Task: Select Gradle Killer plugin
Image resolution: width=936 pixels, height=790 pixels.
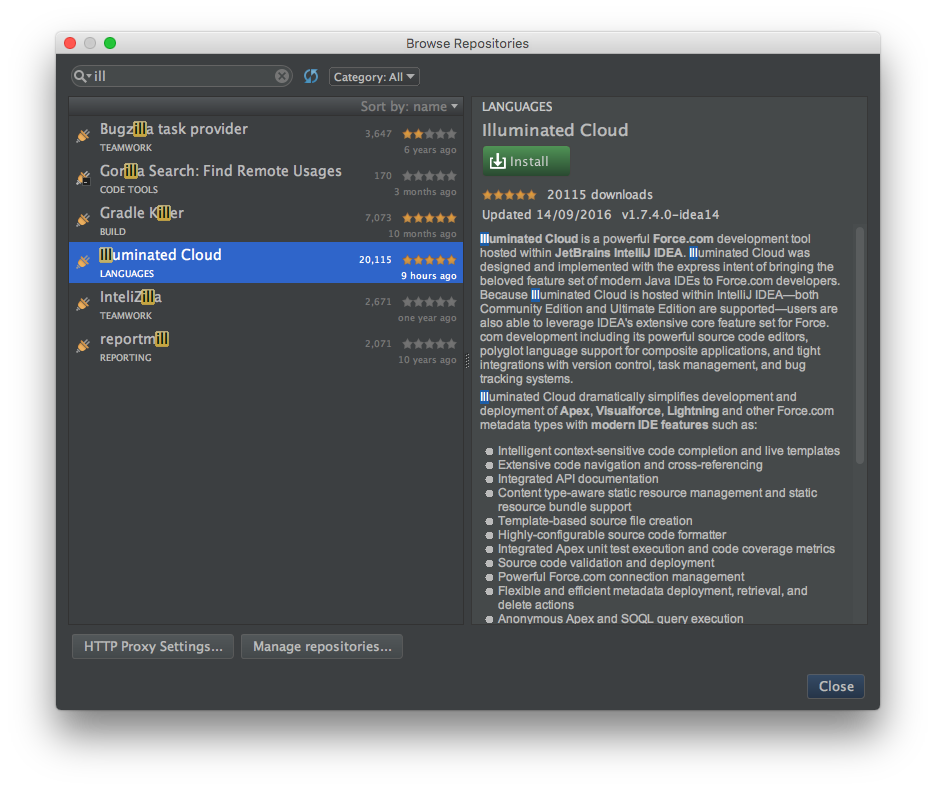Action: point(266,220)
